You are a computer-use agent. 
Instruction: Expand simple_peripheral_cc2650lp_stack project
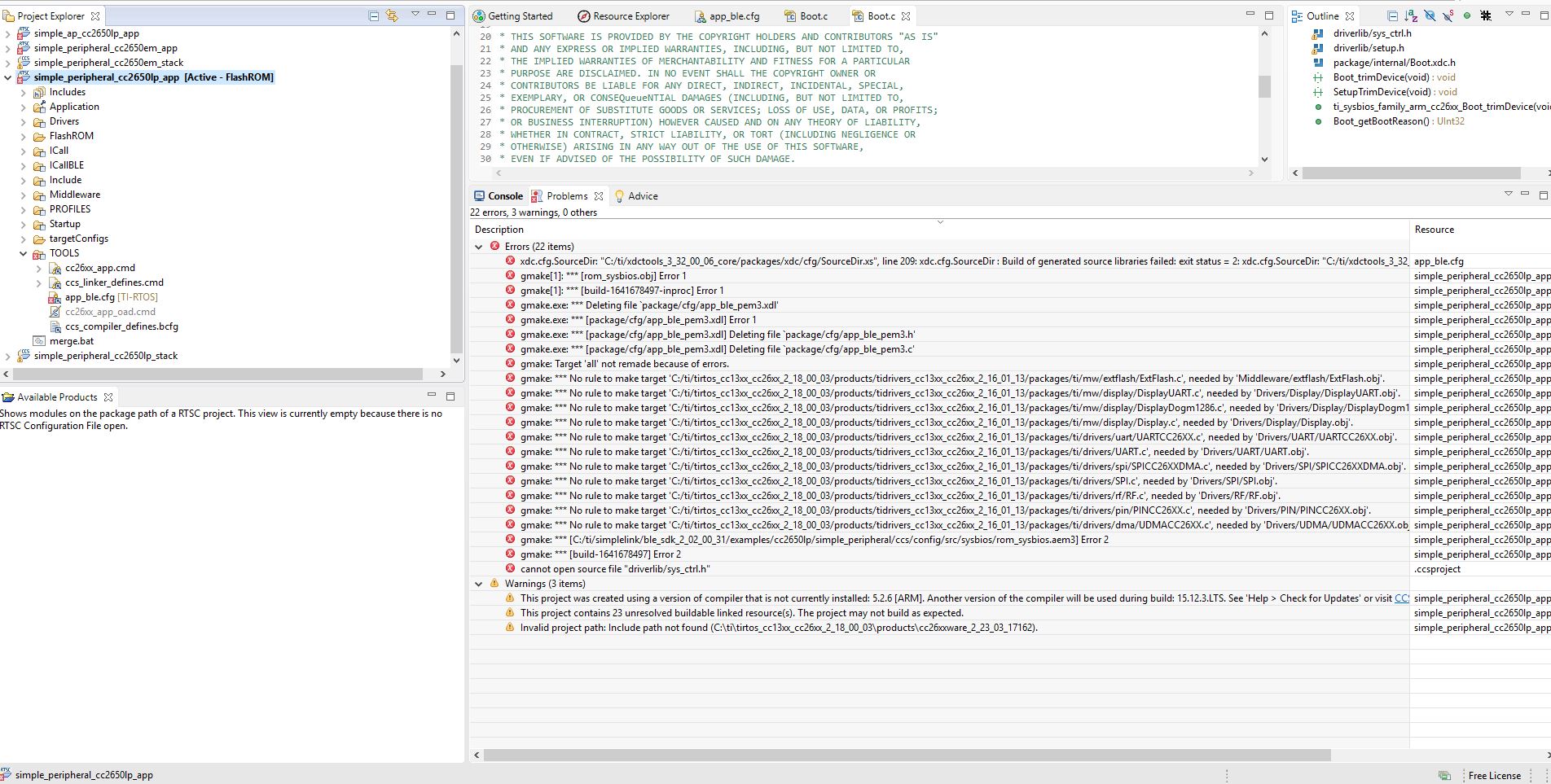coord(8,356)
